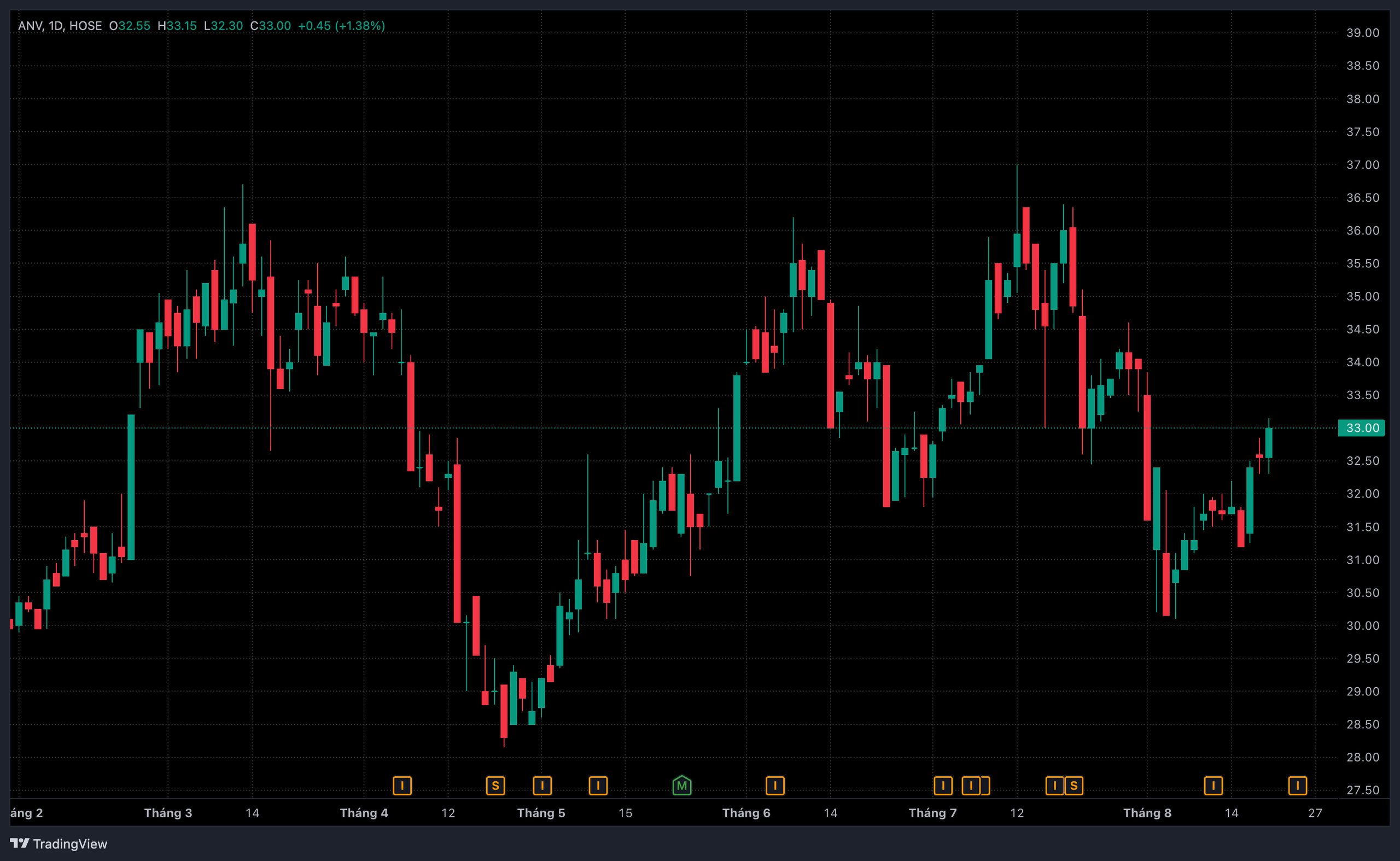Screen dimensions: 1400x861
Task: Click the I event marker directly above Tháng 7
Action: 943,786
